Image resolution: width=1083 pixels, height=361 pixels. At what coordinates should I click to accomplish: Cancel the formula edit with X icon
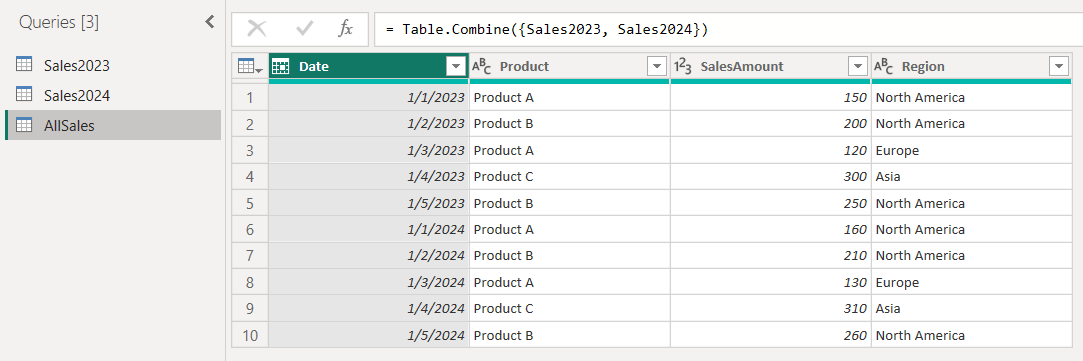click(x=257, y=29)
